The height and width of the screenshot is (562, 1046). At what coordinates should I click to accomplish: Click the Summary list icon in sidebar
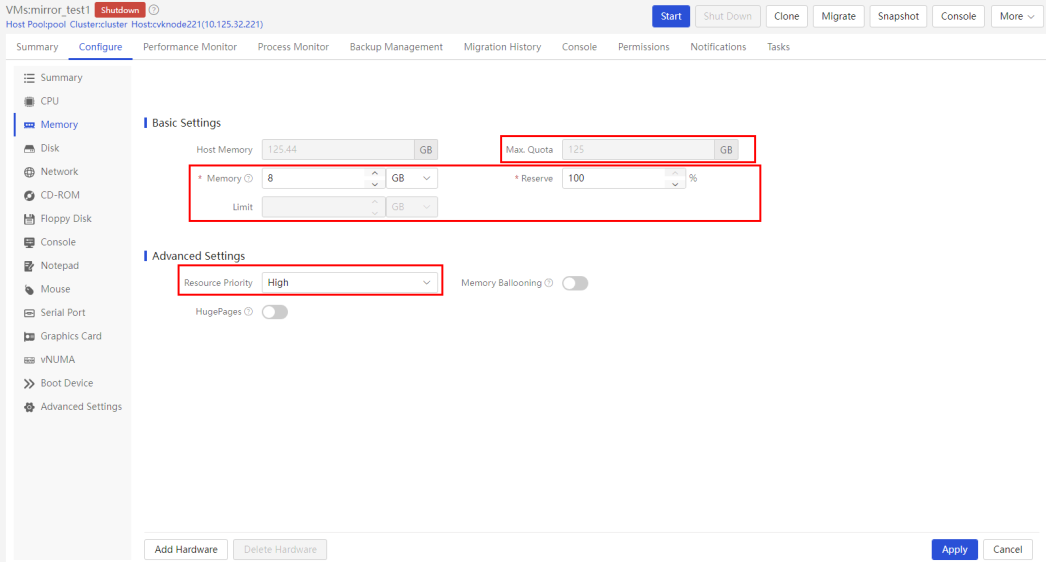tap(29, 78)
